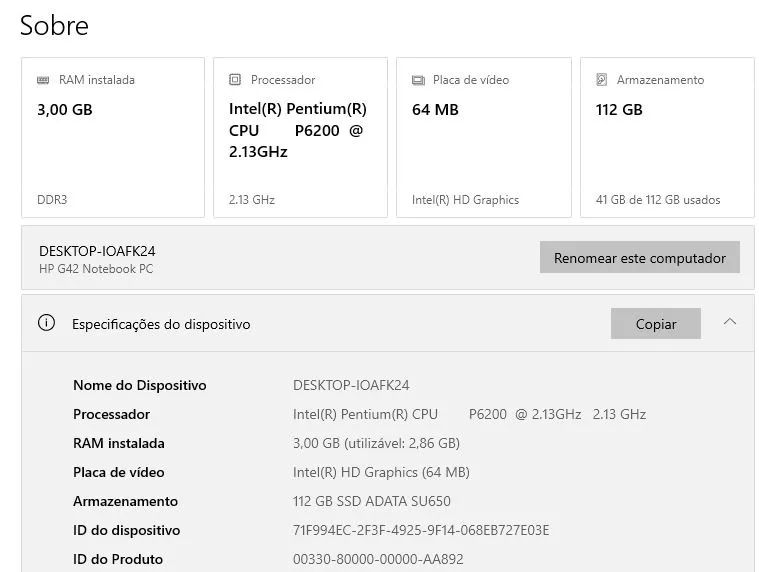Click the info icon beside Especificações do dispositivo

[x=46, y=323]
